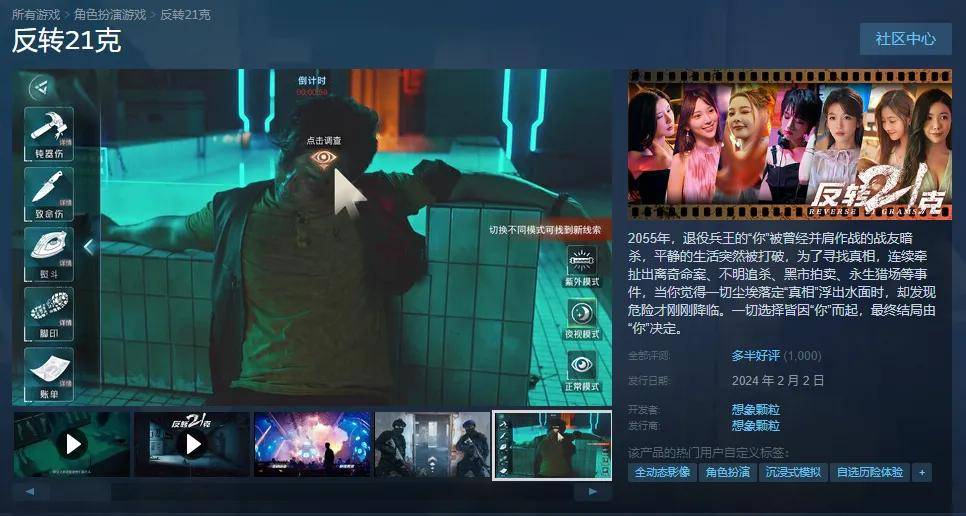Image resolution: width=966 pixels, height=516 pixels.
Task: Switch to 正常模式 normal view mode
Action: [x=582, y=371]
